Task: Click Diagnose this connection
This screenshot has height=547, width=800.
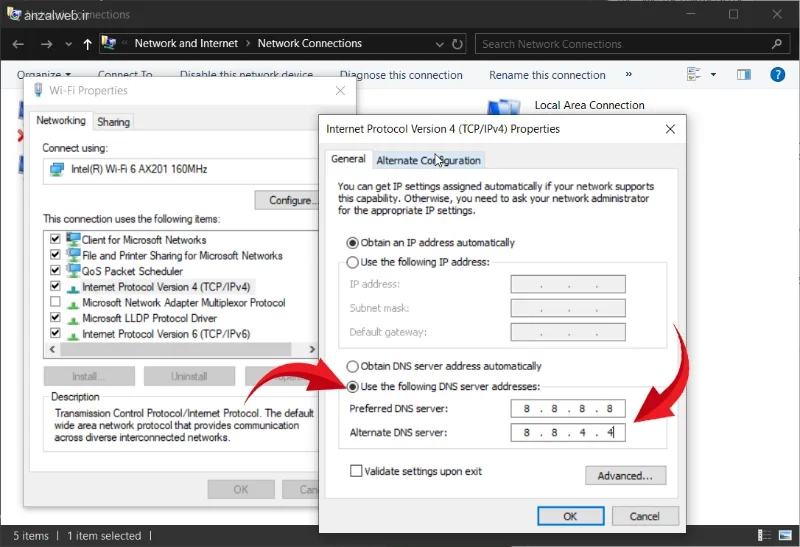Action: point(401,75)
